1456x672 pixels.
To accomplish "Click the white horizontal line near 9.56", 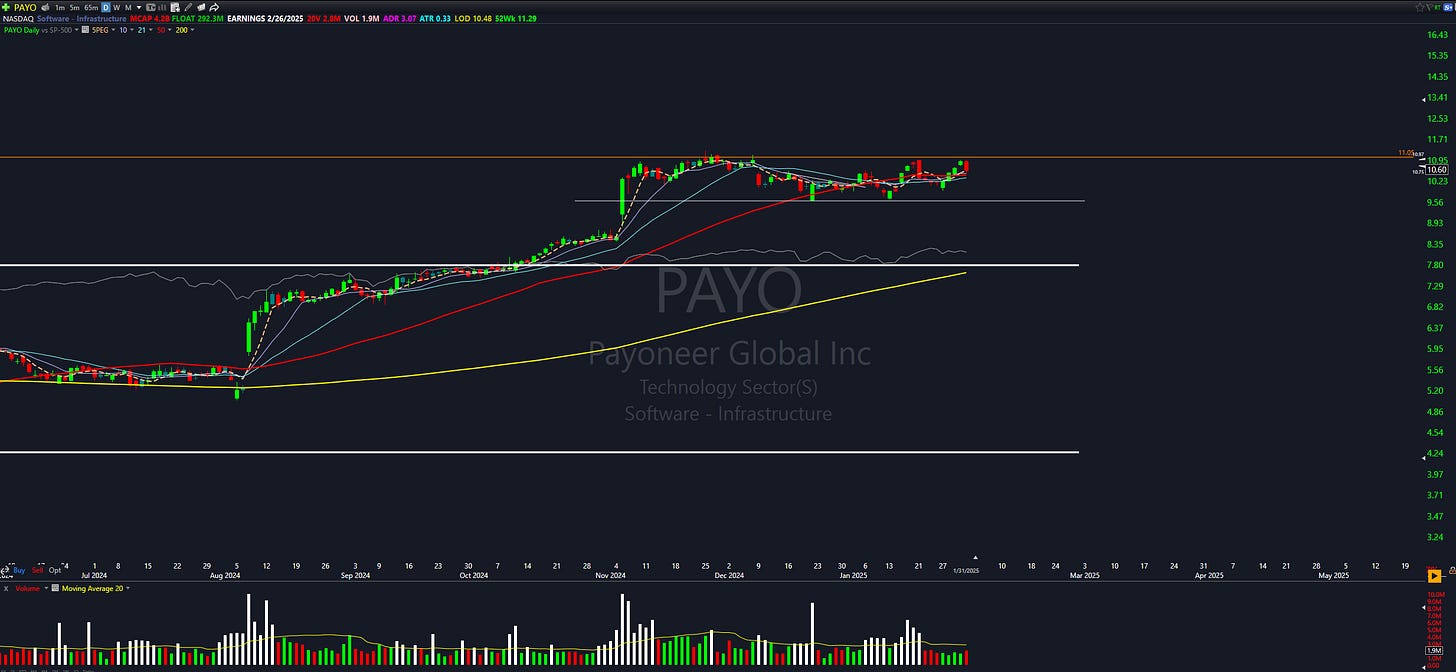I will 830,201.
